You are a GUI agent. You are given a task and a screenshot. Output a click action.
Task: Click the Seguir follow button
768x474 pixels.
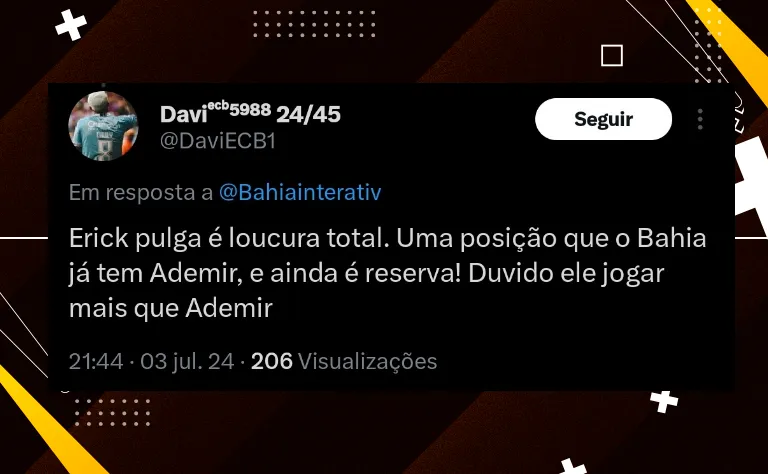coord(603,119)
